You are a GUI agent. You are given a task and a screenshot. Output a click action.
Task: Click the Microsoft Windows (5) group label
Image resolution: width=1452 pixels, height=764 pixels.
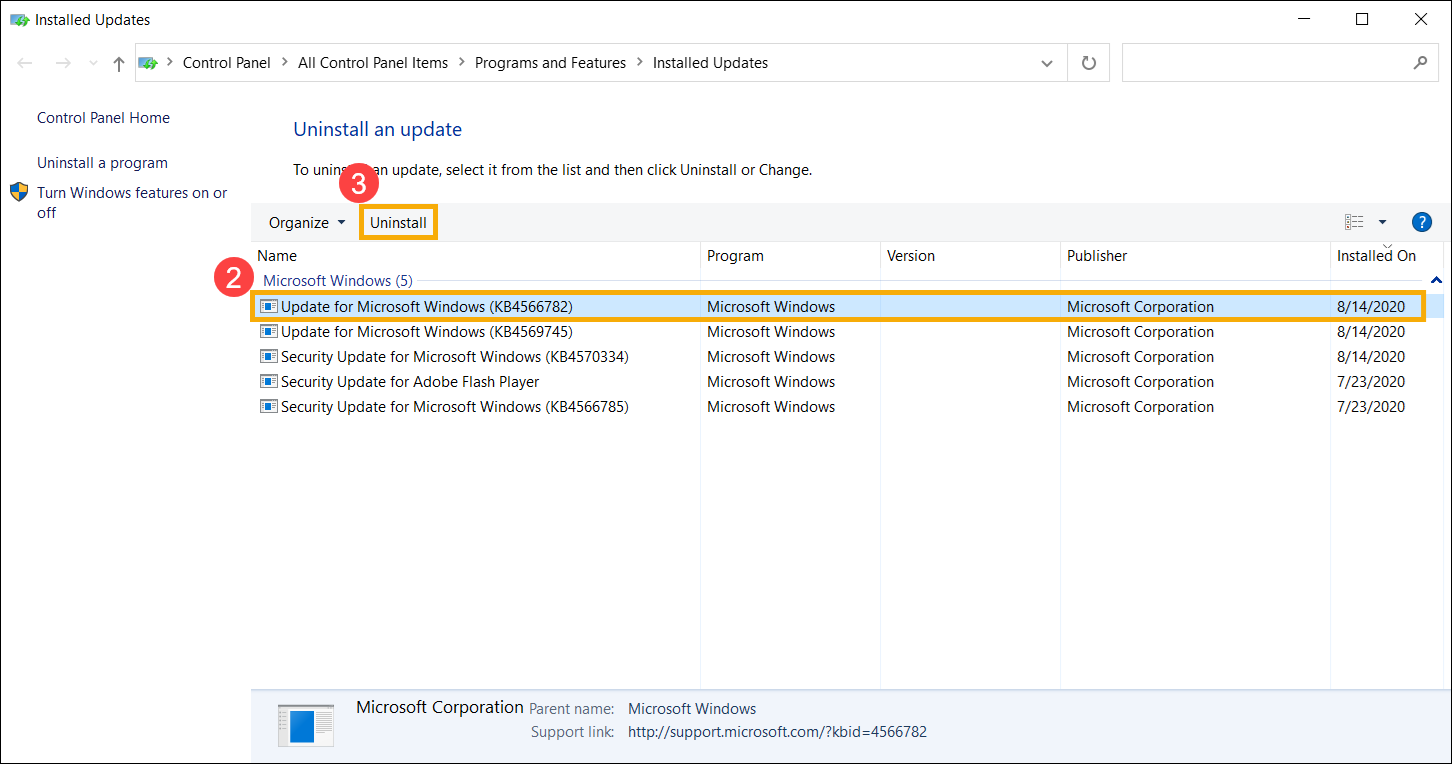(x=337, y=281)
